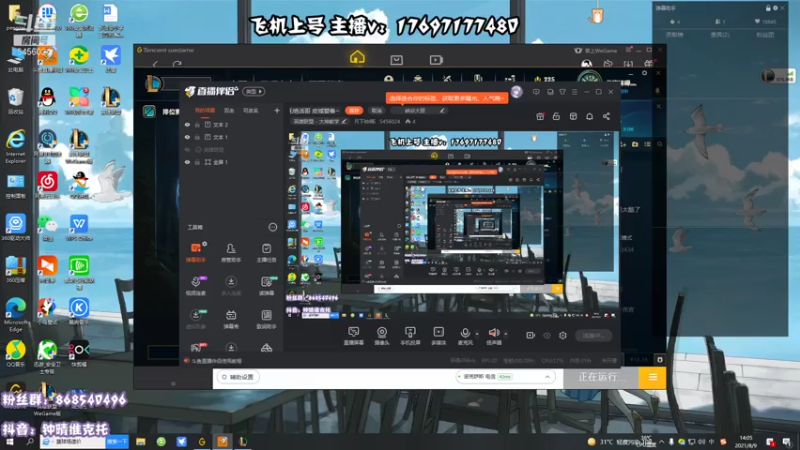Open Microsoft Edge desktop shortcut

[15, 314]
